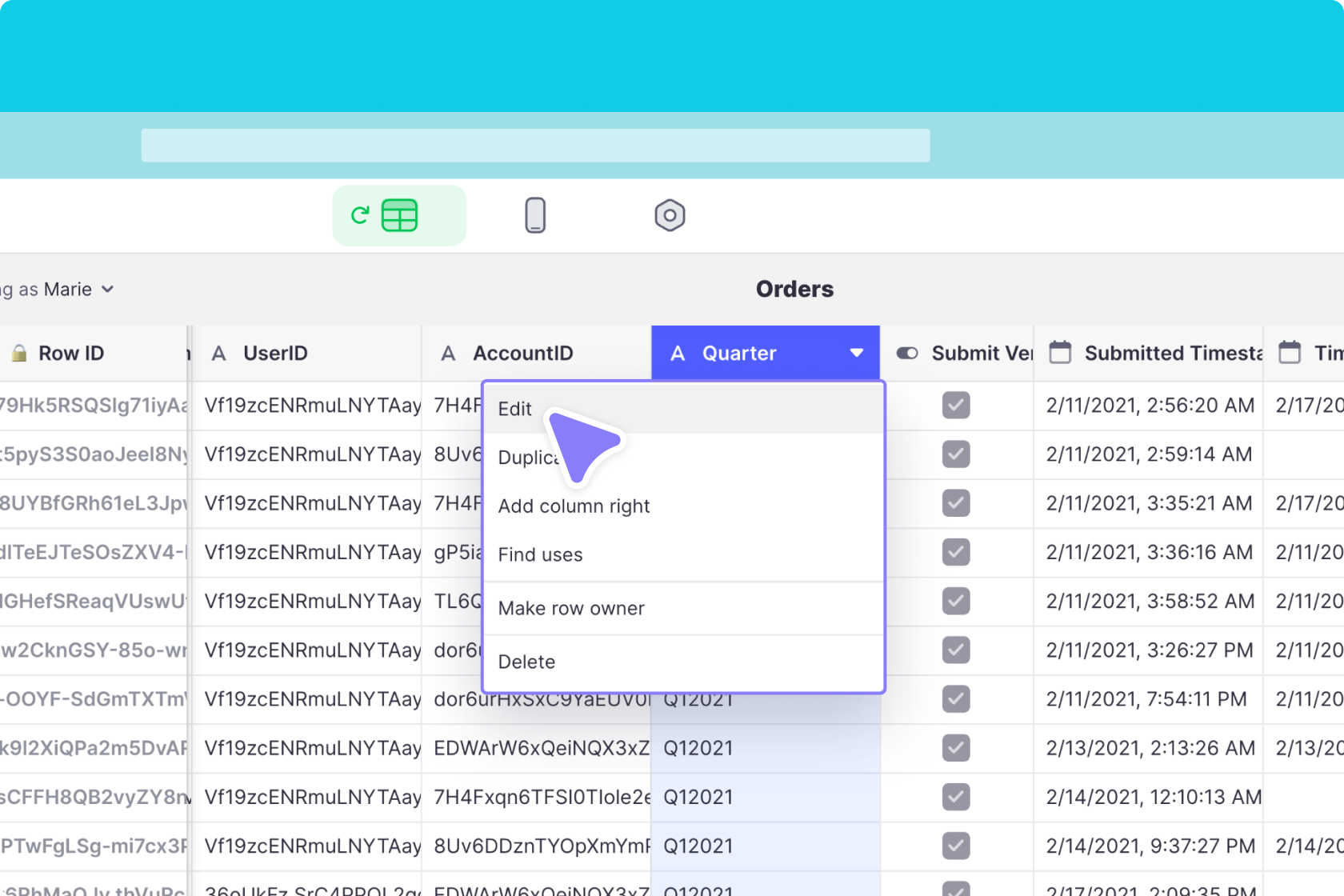Click the refresh data icon
This screenshot has height=896, width=1344.
pos(360,215)
